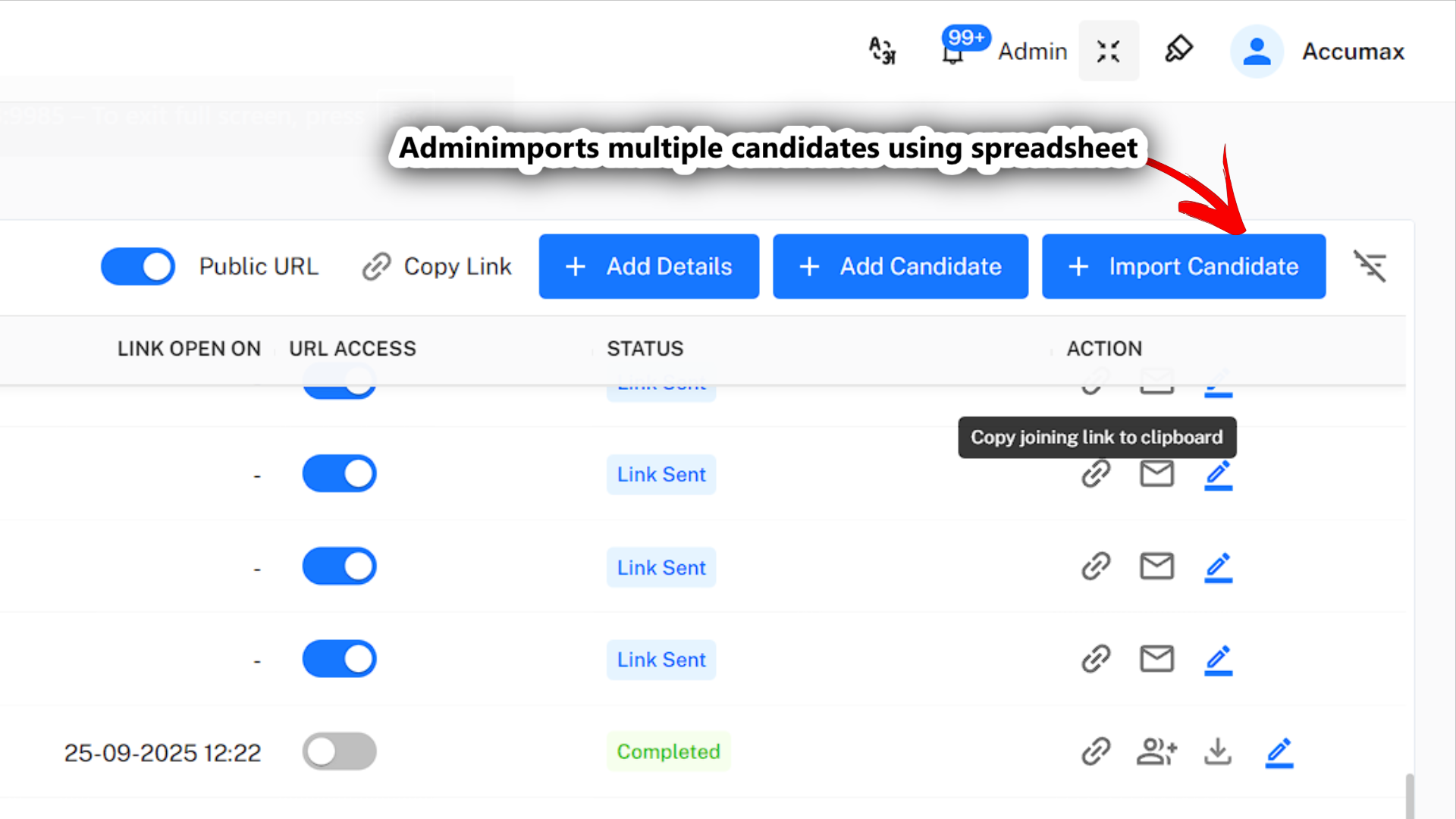Open the add-user action on the completed row
This screenshot has height=819, width=1456.
pos(1156,752)
